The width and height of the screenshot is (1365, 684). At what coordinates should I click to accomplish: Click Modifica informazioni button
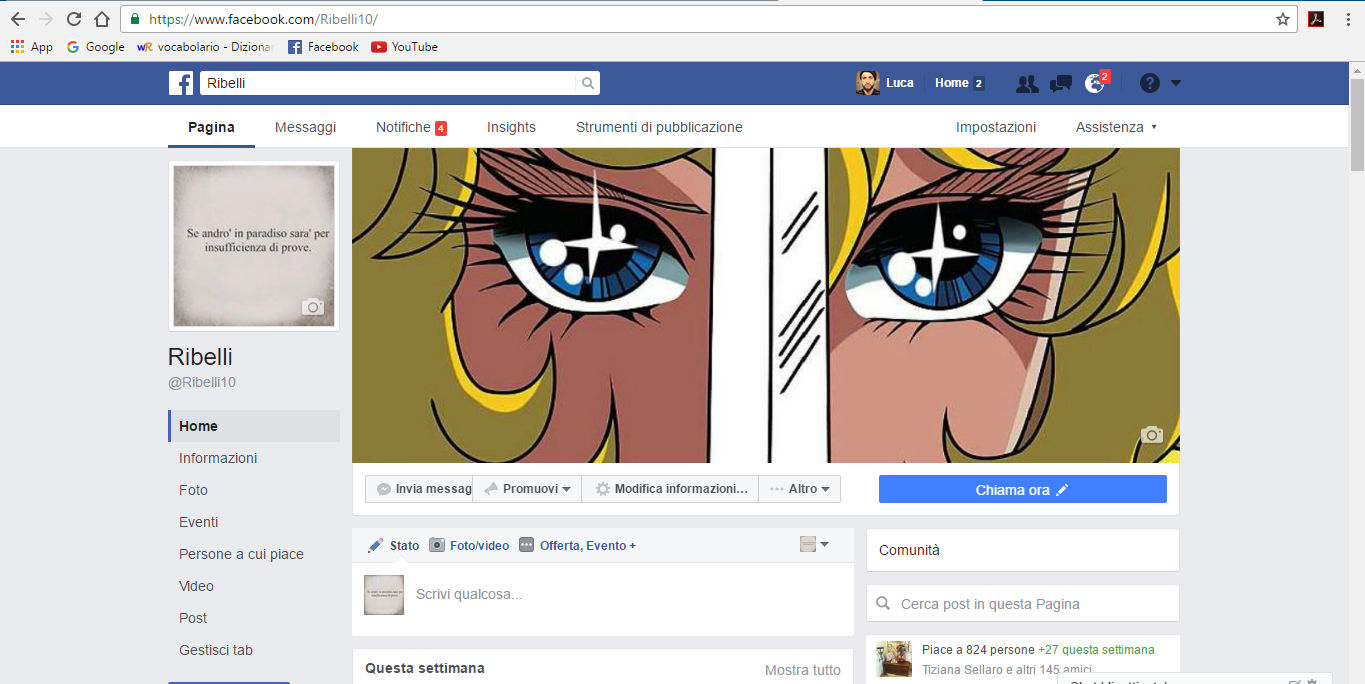tap(670, 489)
